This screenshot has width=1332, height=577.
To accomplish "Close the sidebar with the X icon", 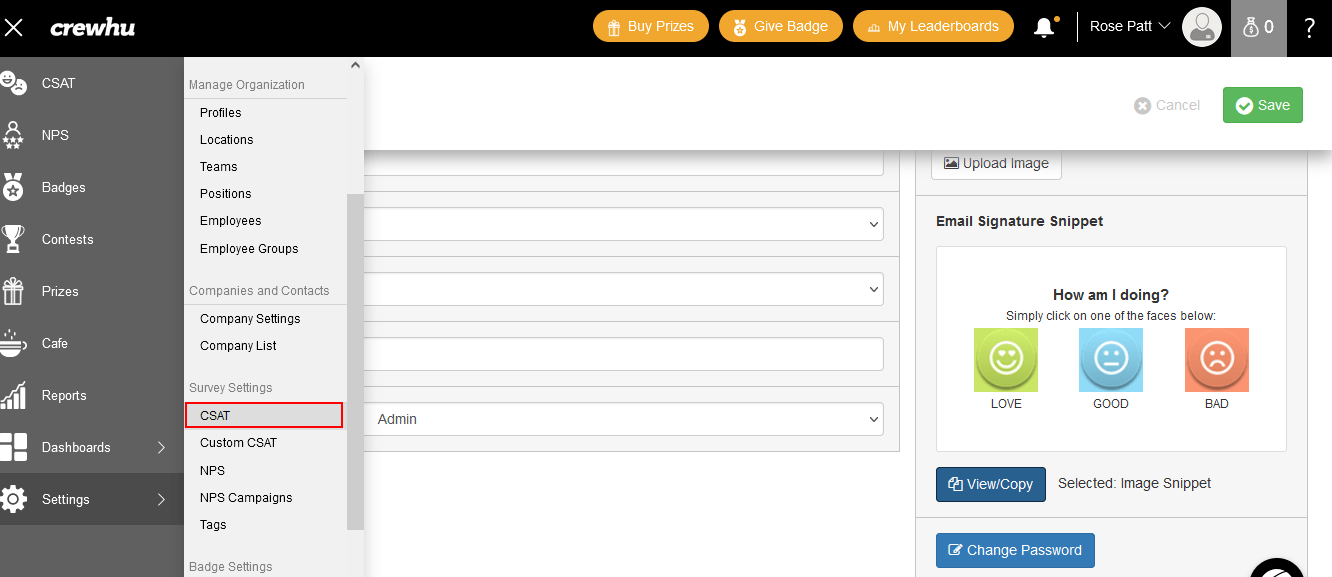I will pyautogui.click(x=14, y=27).
